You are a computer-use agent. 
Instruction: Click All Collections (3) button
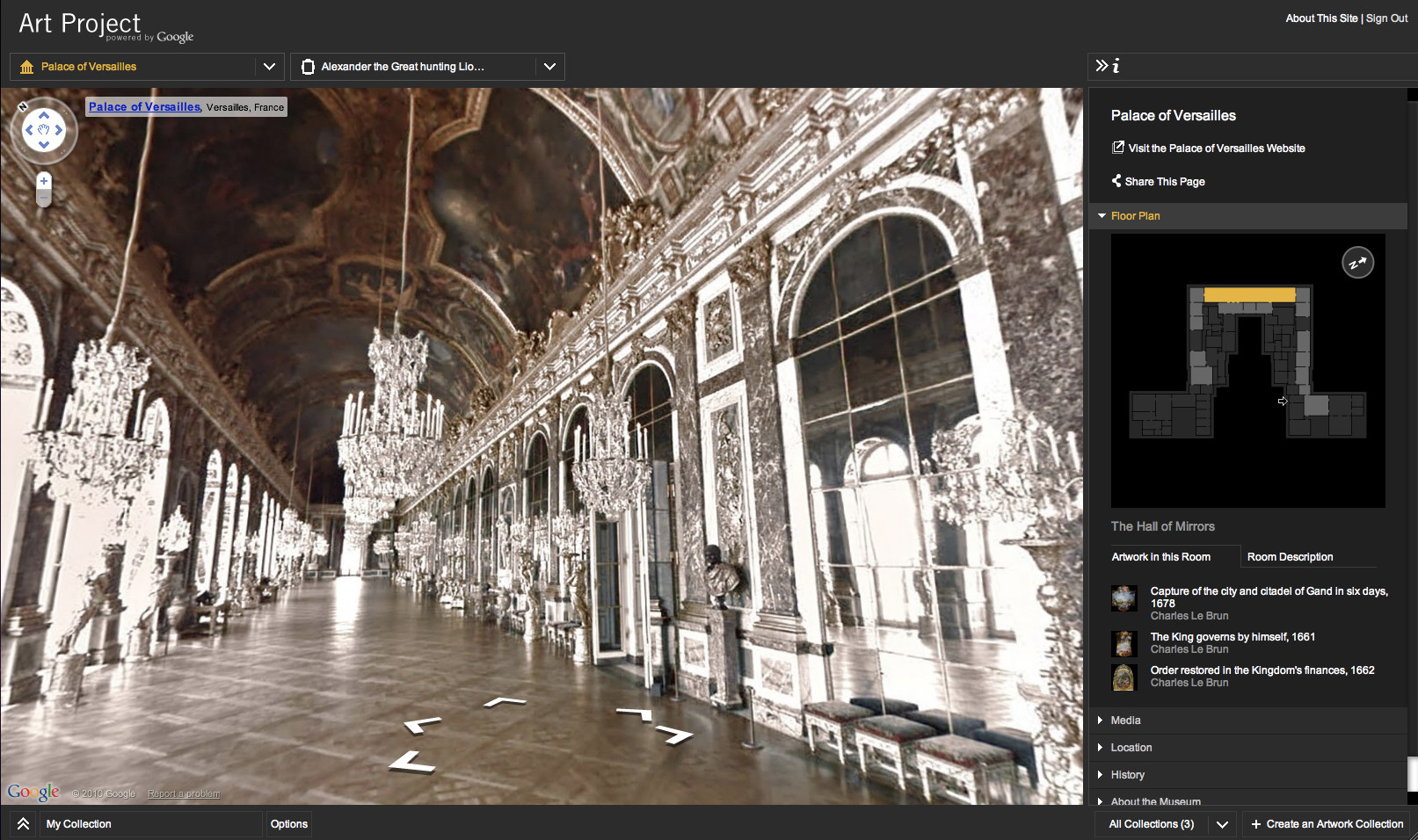(1152, 824)
